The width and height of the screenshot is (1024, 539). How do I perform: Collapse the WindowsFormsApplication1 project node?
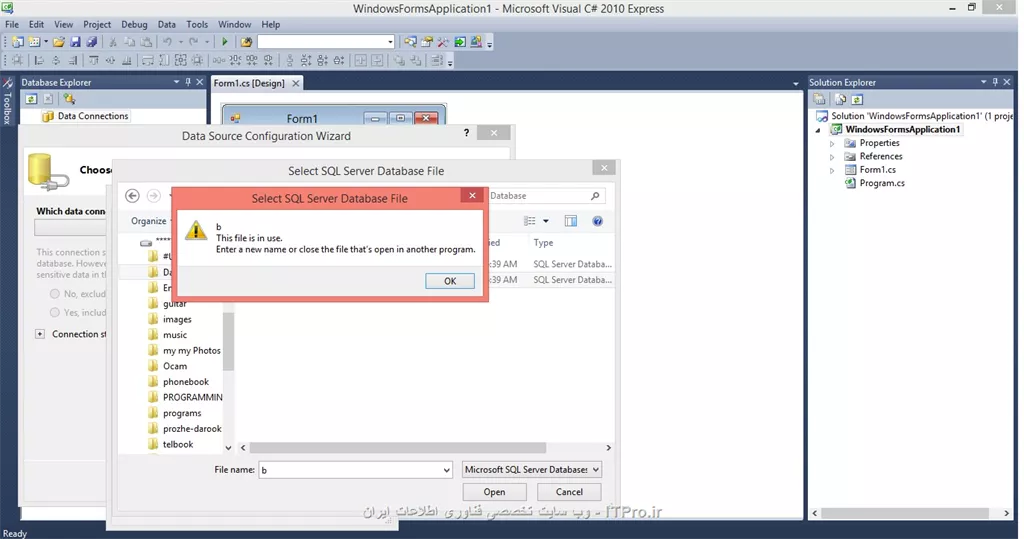point(818,130)
